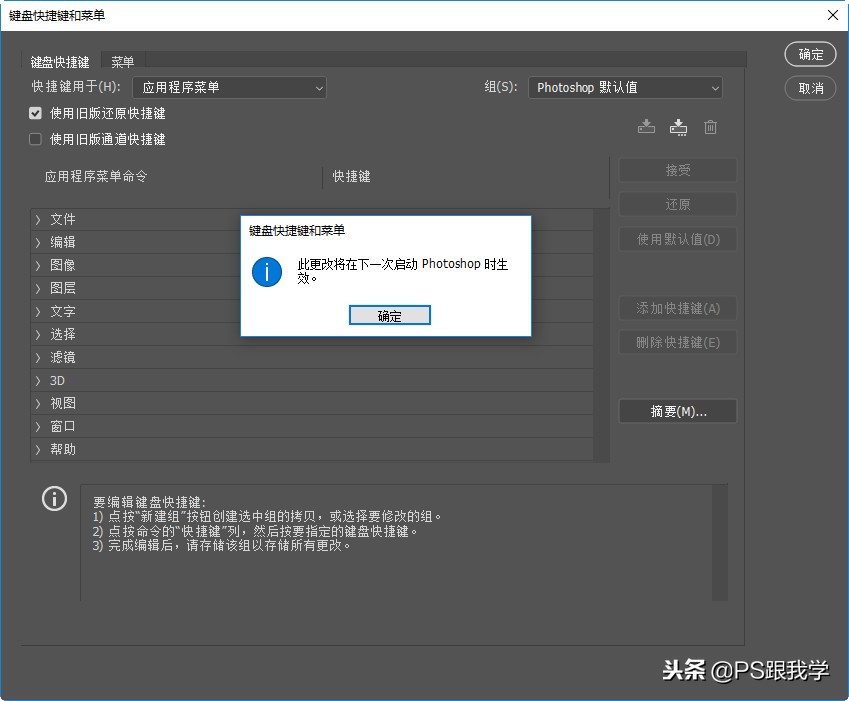Disable 使用旧版还原快捷键 checkbox

[36, 114]
